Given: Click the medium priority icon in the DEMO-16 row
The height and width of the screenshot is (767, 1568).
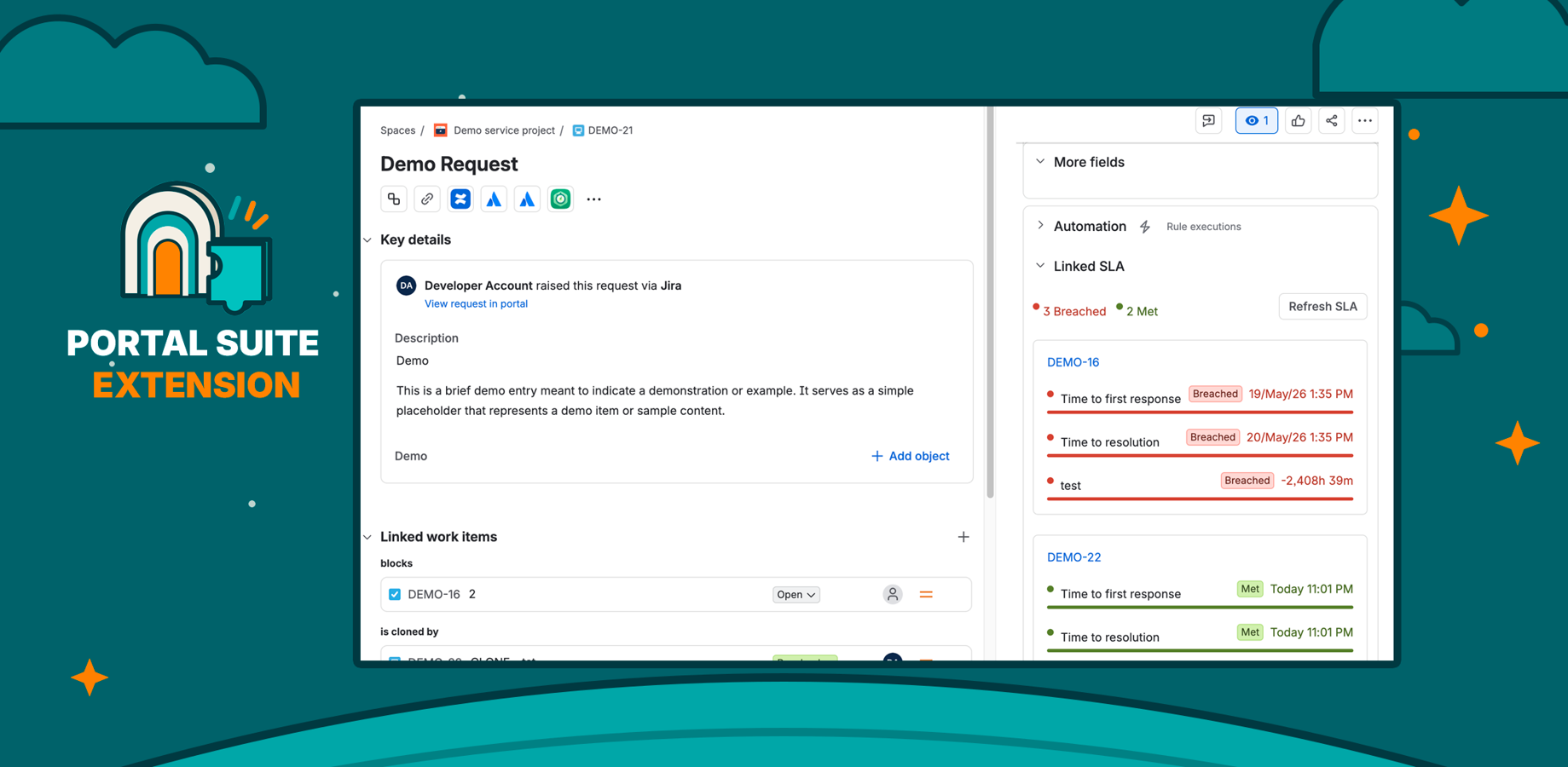Looking at the screenshot, I should pos(926,595).
